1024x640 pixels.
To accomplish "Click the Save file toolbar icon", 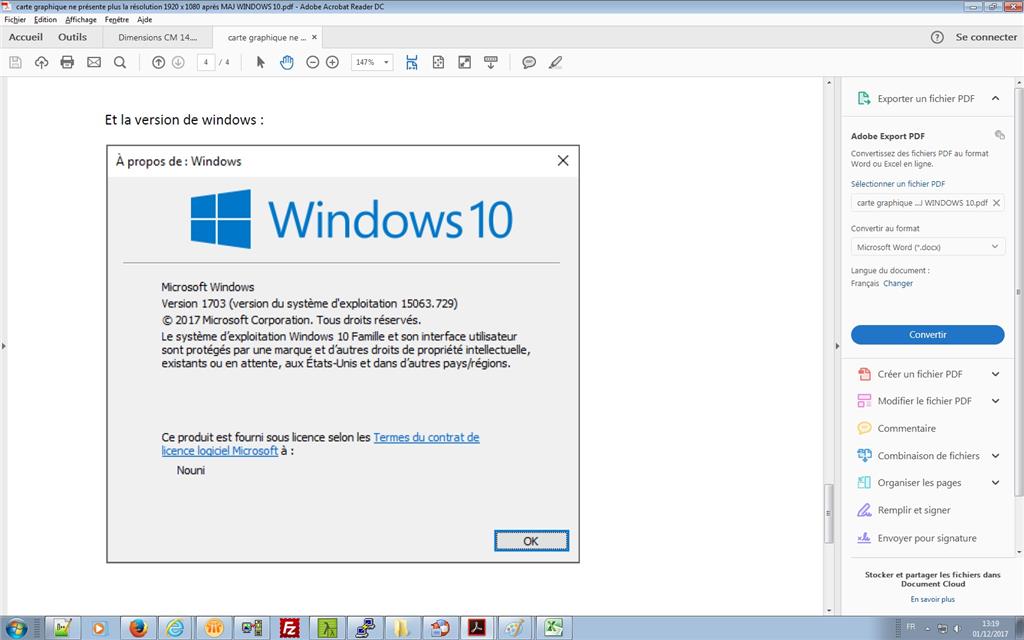I will click(16, 63).
